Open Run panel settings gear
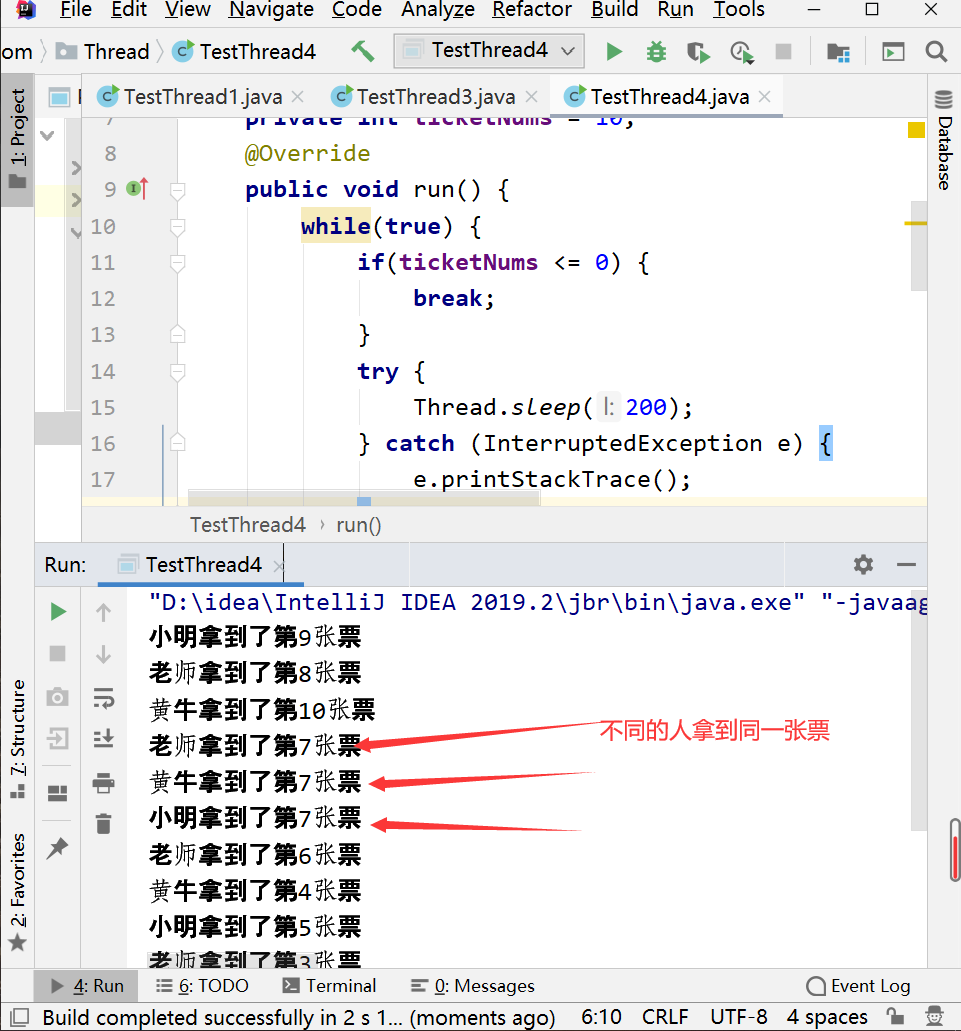Screen dimensions: 961x1031 point(863,564)
